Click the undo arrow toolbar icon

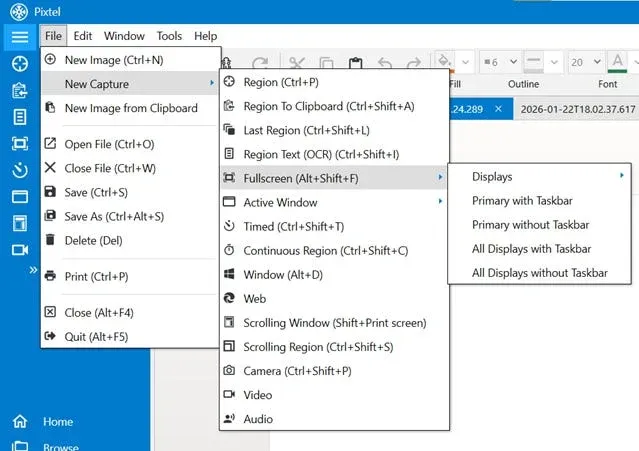[x=385, y=63]
